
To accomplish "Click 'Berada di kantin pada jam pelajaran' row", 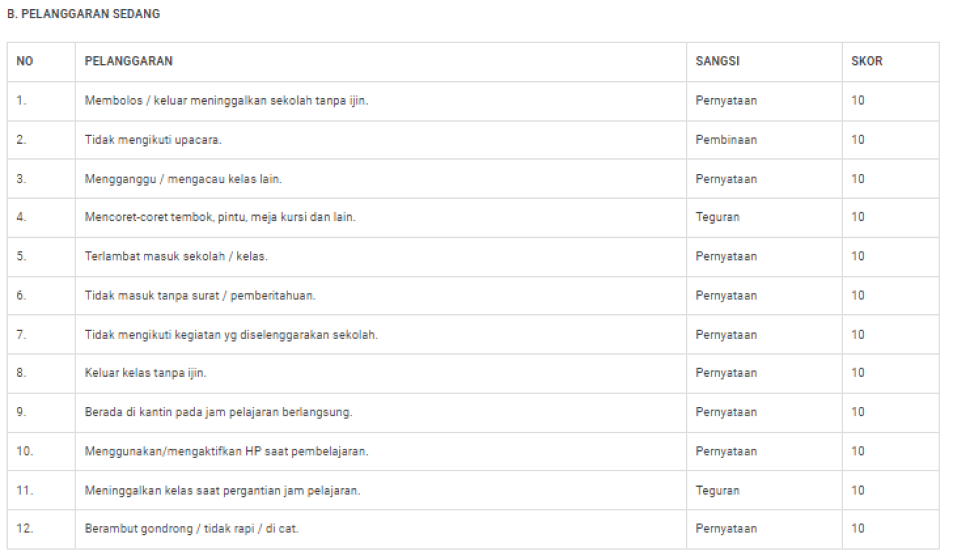I will click(218, 412).
